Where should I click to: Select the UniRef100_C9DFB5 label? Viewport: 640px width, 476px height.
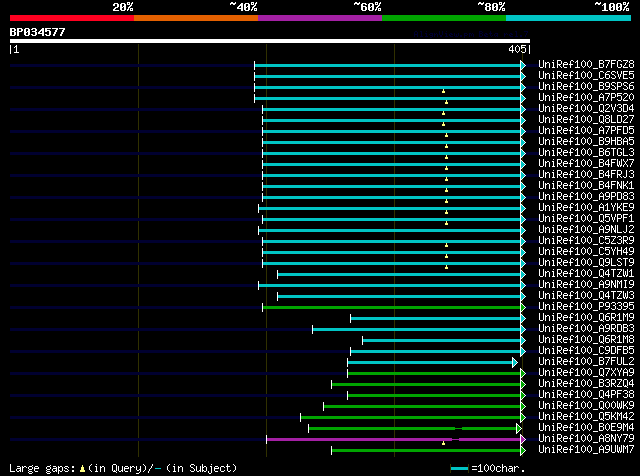pos(586,351)
